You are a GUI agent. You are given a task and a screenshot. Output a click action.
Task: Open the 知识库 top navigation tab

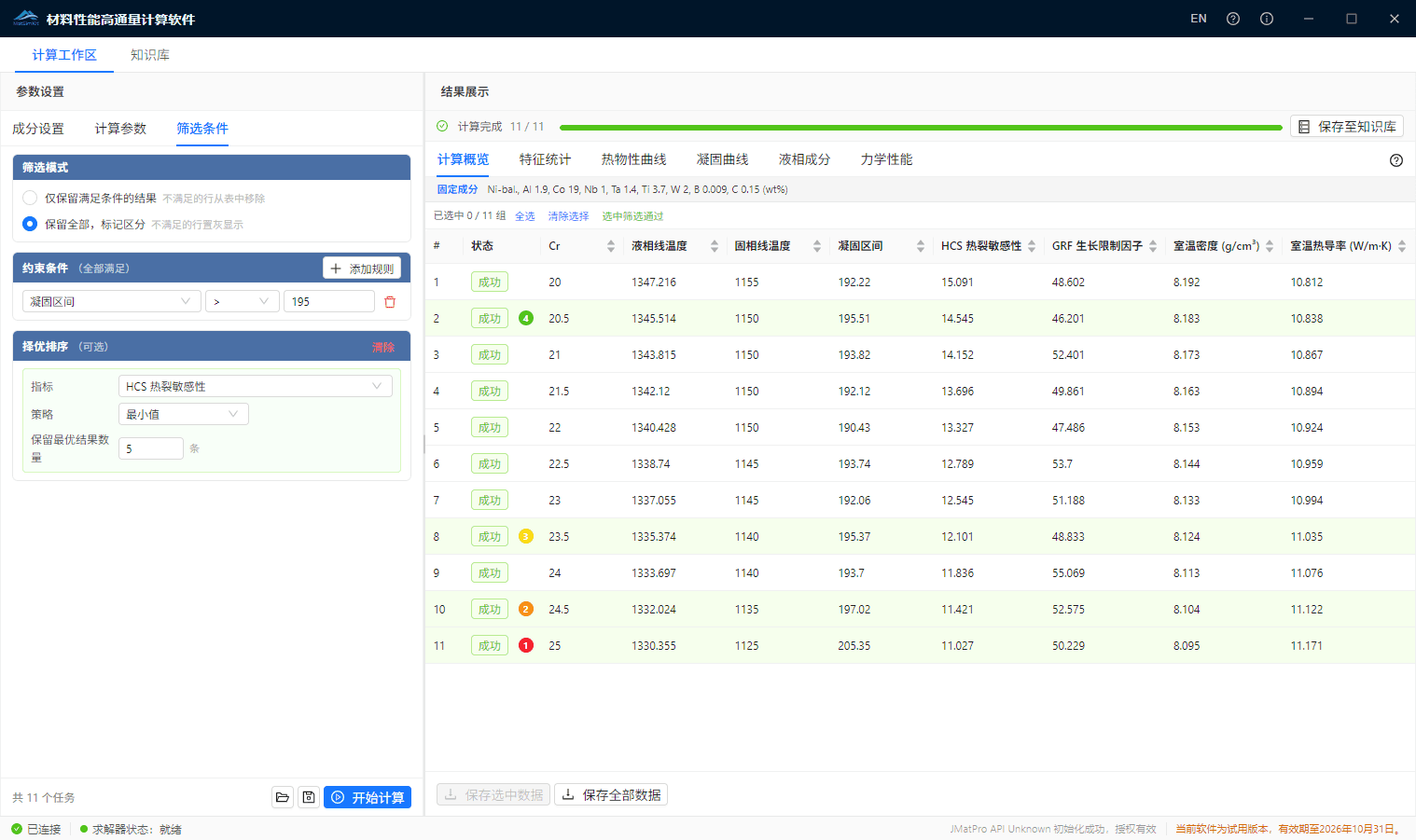(x=149, y=55)
